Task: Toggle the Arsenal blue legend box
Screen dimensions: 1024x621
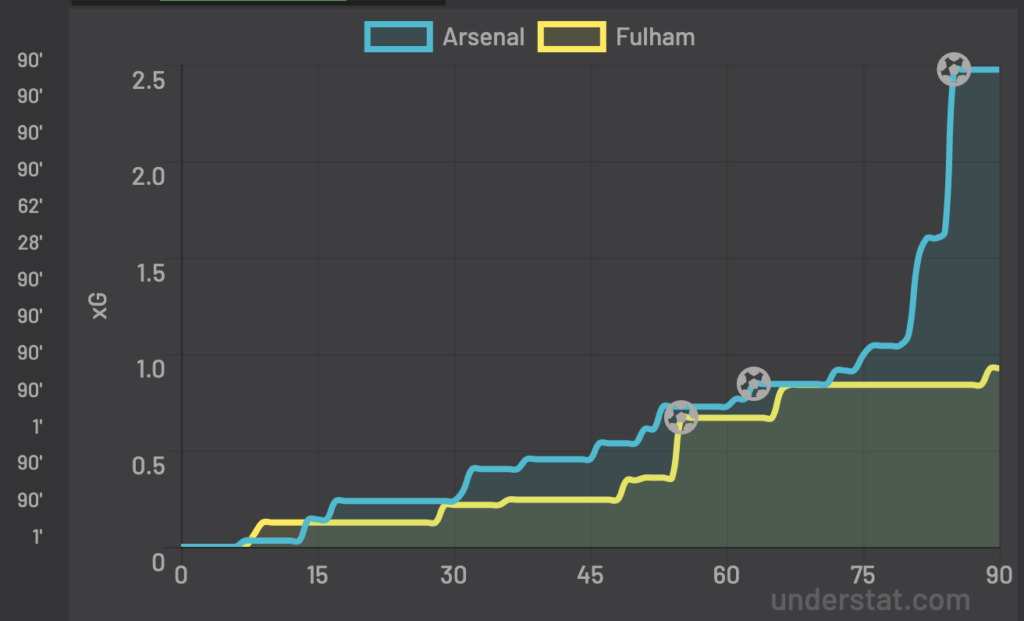Action: point(398,37)
